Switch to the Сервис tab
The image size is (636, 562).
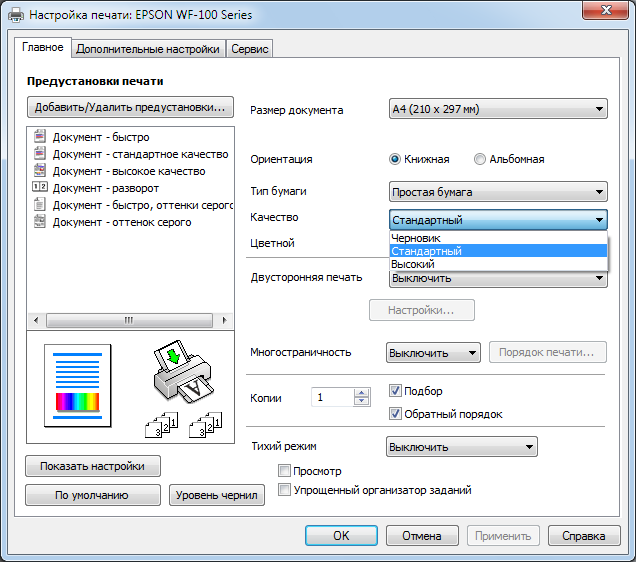coord(249,49)
